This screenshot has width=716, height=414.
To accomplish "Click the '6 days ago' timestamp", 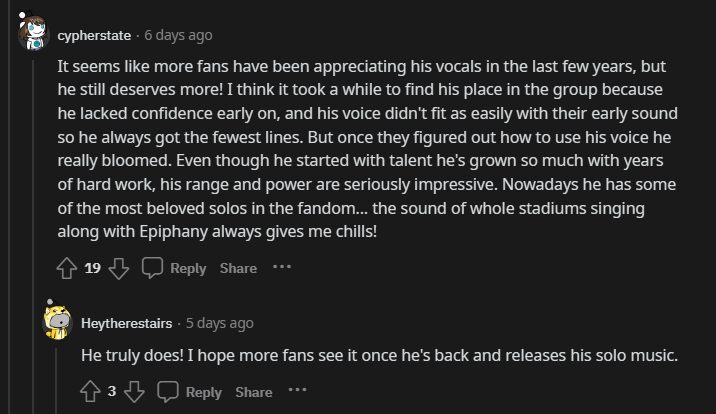I will [x=178, y=35].
